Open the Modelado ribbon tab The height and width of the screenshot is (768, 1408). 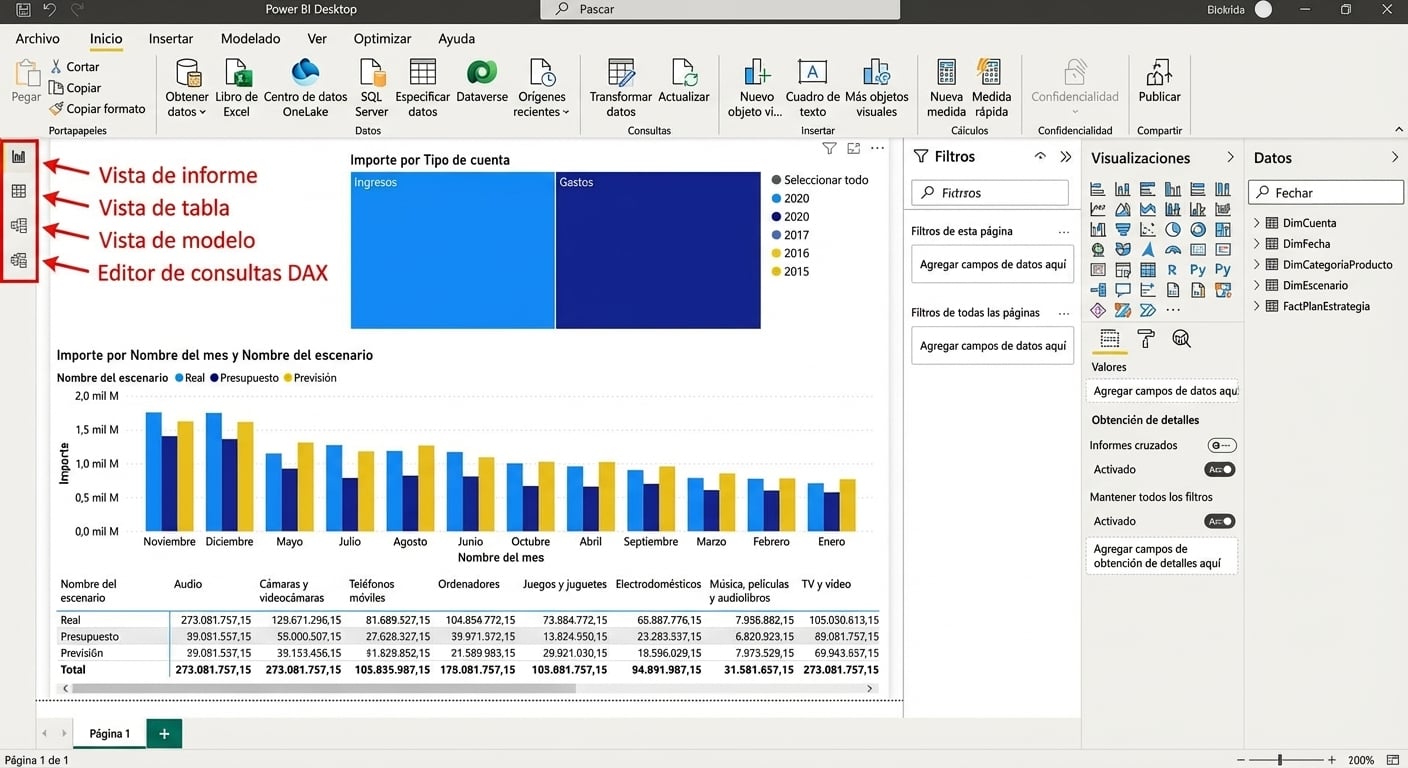[250, 38]
